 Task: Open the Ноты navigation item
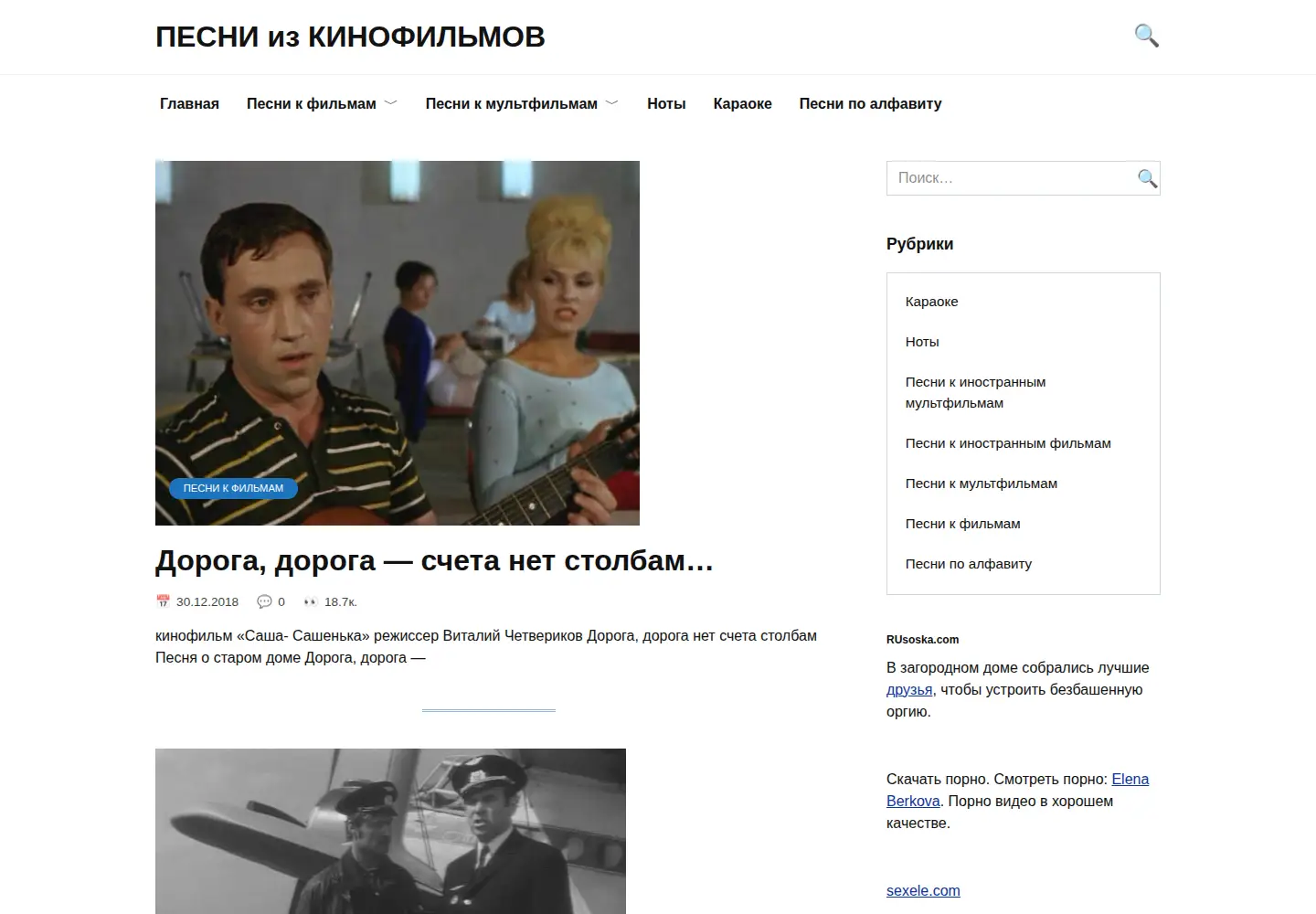tap(666, 104)
